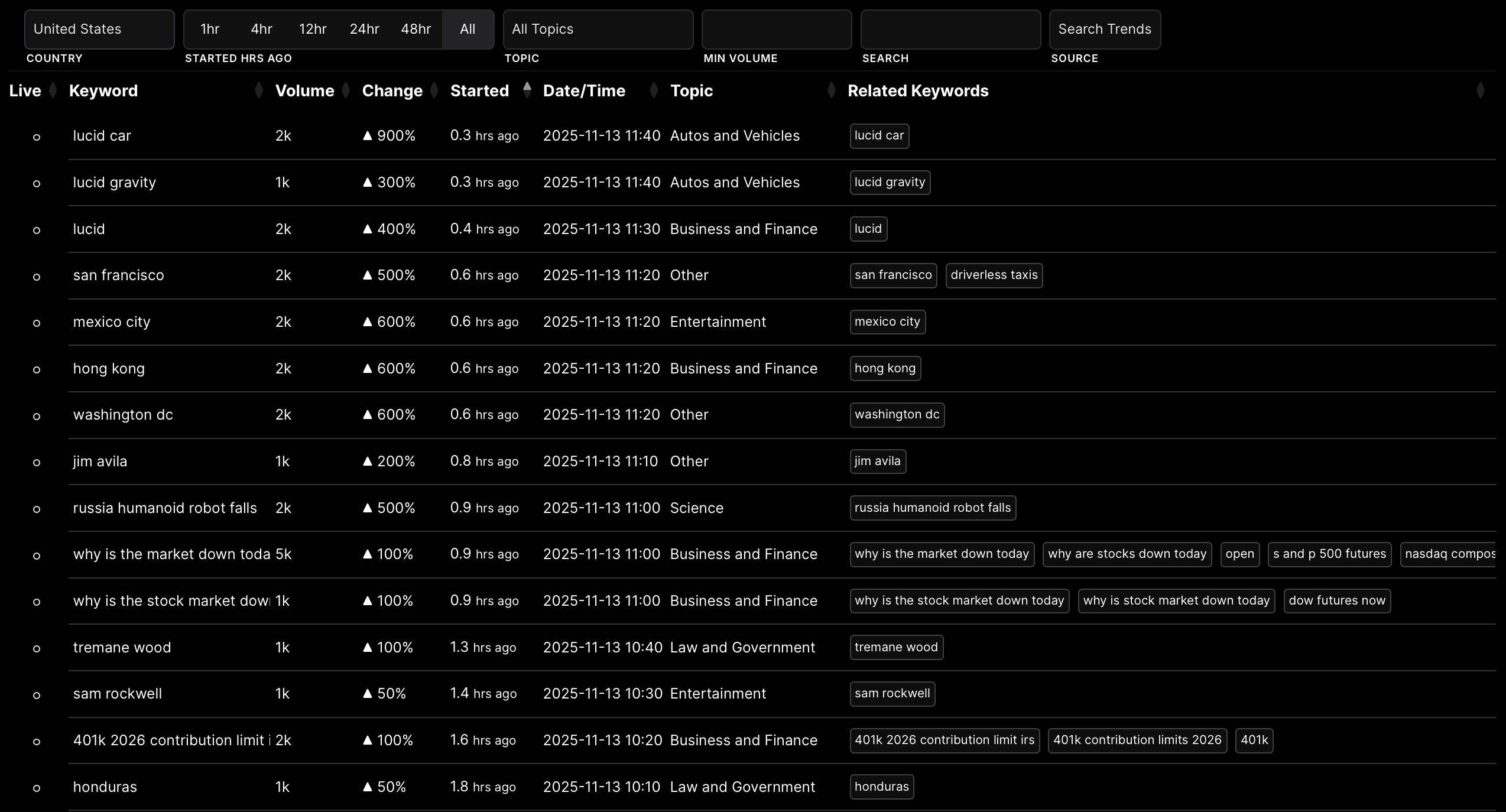
Task: Open the United States country dropdown
Action: [x=99, y=29]
